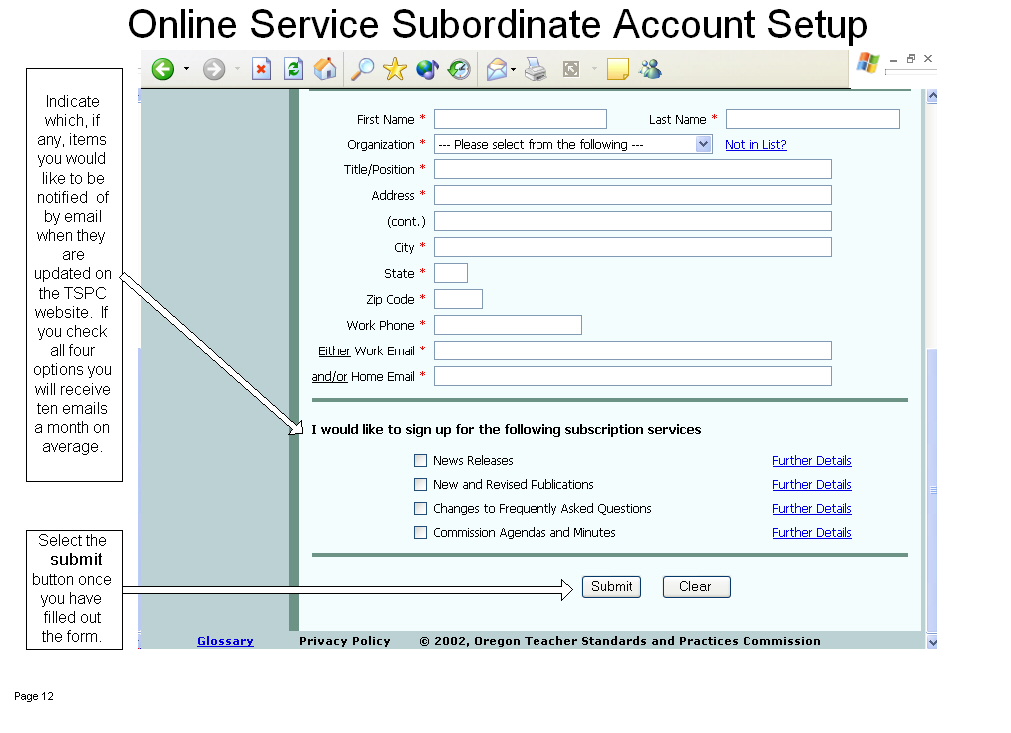The height and width of the screenshot is (733, 1011).
Task: Enable New and Revised Publications subscription
Action: click(420, 485)
